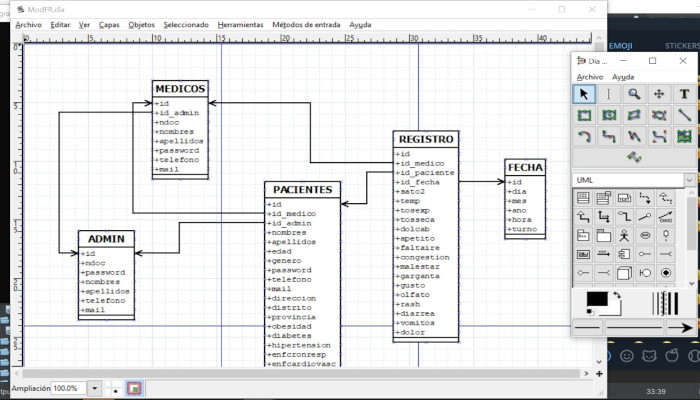Pick the UML Class shape
Image resolution: width=700 pixels, height=400 pixels.
[583, 198]
